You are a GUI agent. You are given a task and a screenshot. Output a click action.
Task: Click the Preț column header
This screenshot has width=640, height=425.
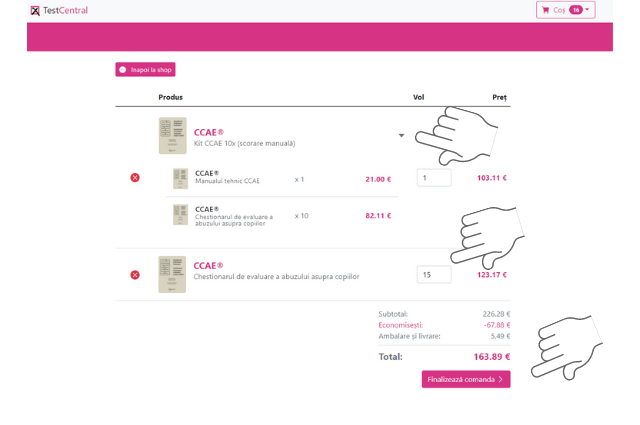point(499,97)
